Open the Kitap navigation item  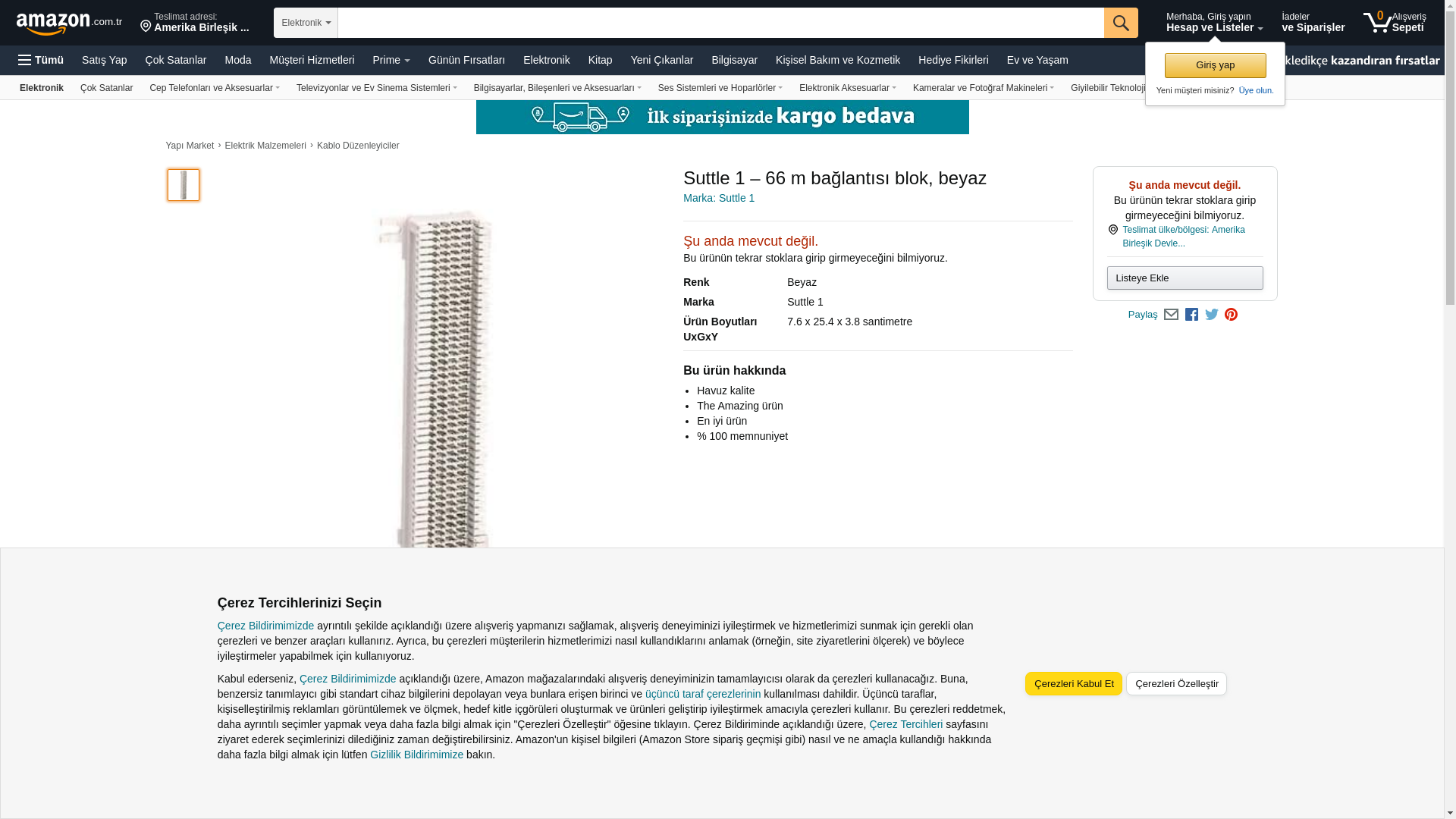point(600,60)
